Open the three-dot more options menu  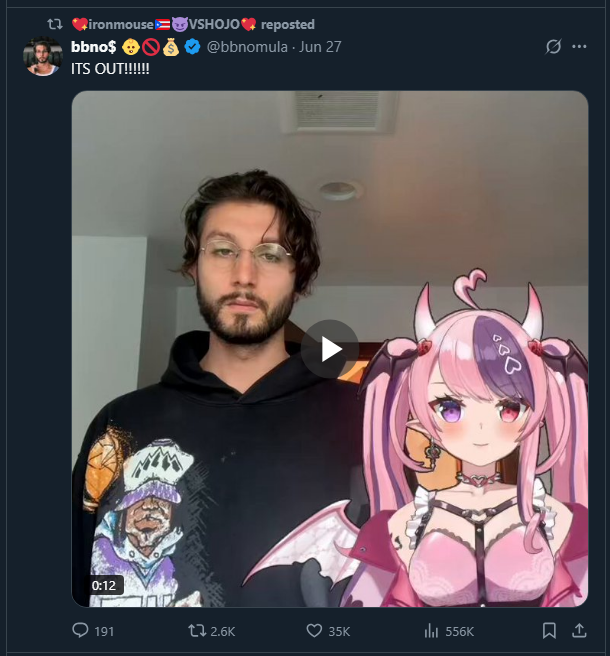click(x=579, y=46)
